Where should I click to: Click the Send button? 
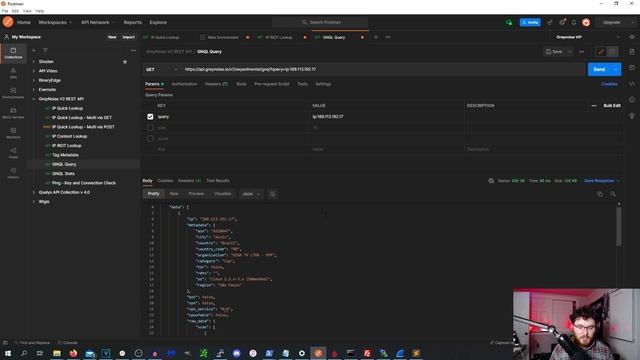599,69
